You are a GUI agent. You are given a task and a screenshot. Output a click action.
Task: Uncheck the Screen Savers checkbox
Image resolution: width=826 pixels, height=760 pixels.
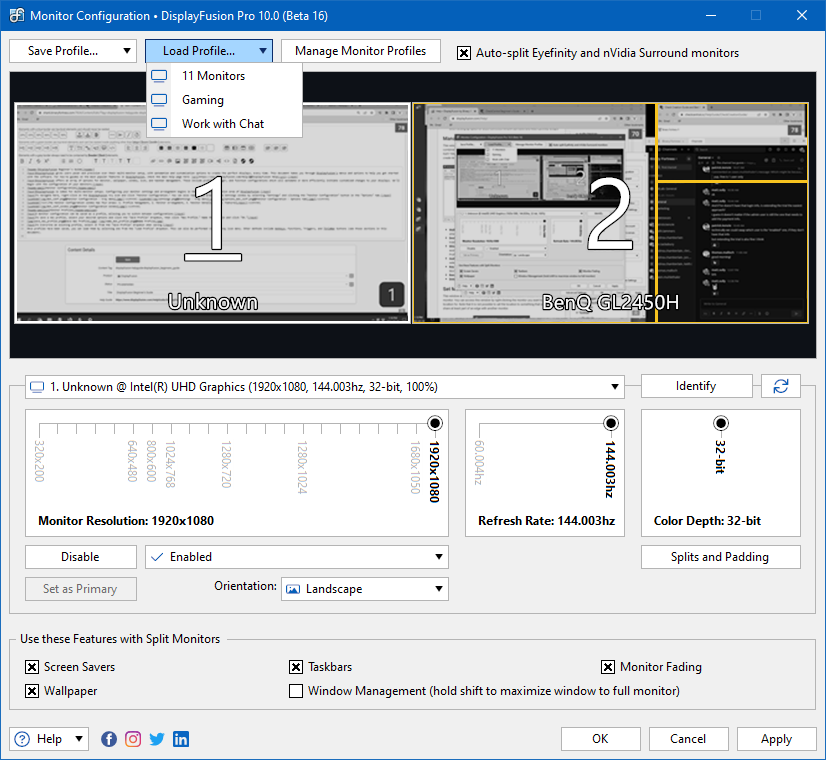[x=32, y=667]
